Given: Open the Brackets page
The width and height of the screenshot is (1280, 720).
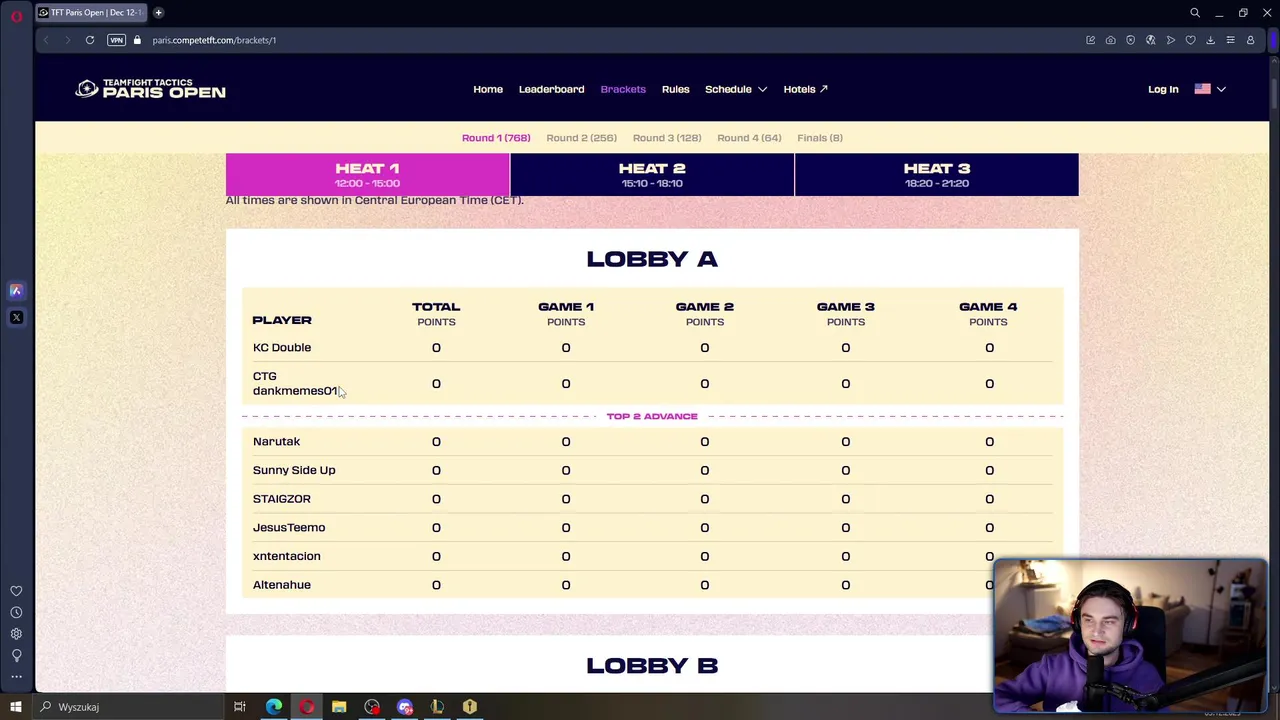Looking at the screenshot, I should click(x=623, y=89).
